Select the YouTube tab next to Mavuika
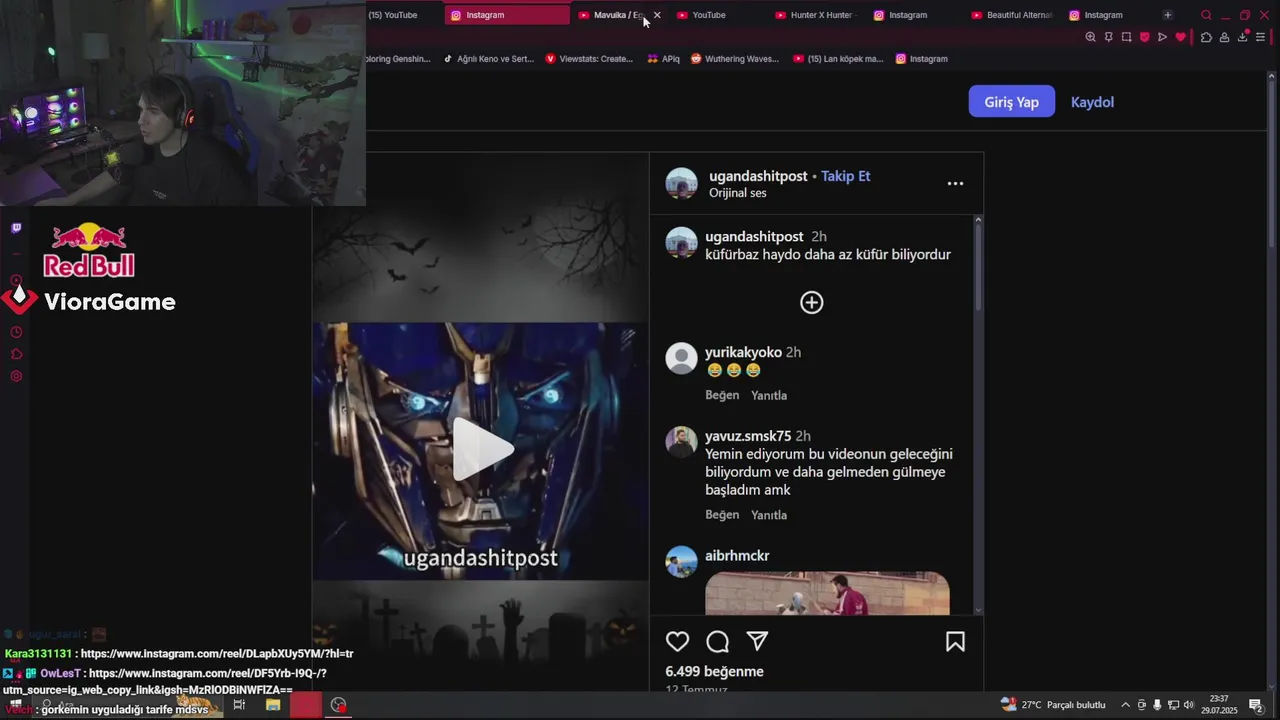 point(714,15)
